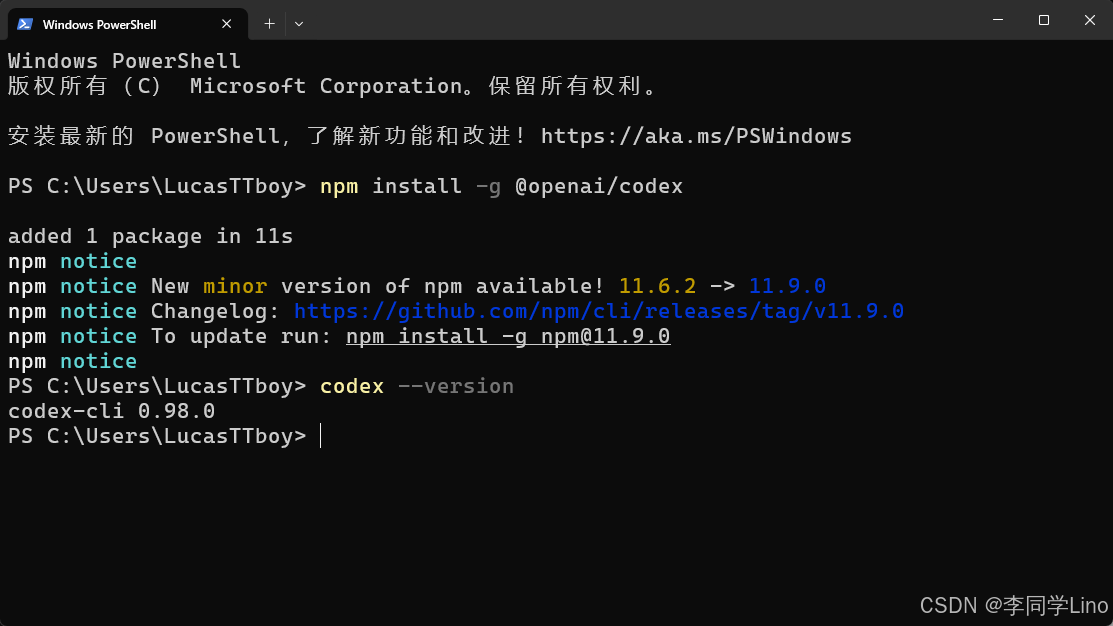
Task: Click the 'codex' command on the second prompt
Action: 351,386
